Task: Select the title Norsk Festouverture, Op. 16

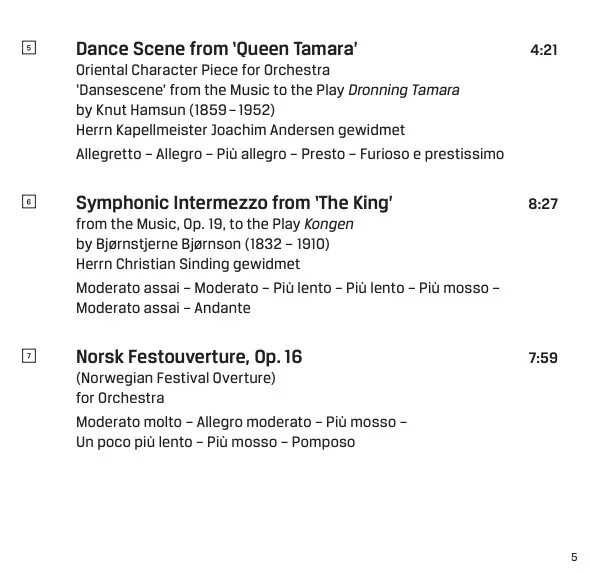Action: (189, 357)
